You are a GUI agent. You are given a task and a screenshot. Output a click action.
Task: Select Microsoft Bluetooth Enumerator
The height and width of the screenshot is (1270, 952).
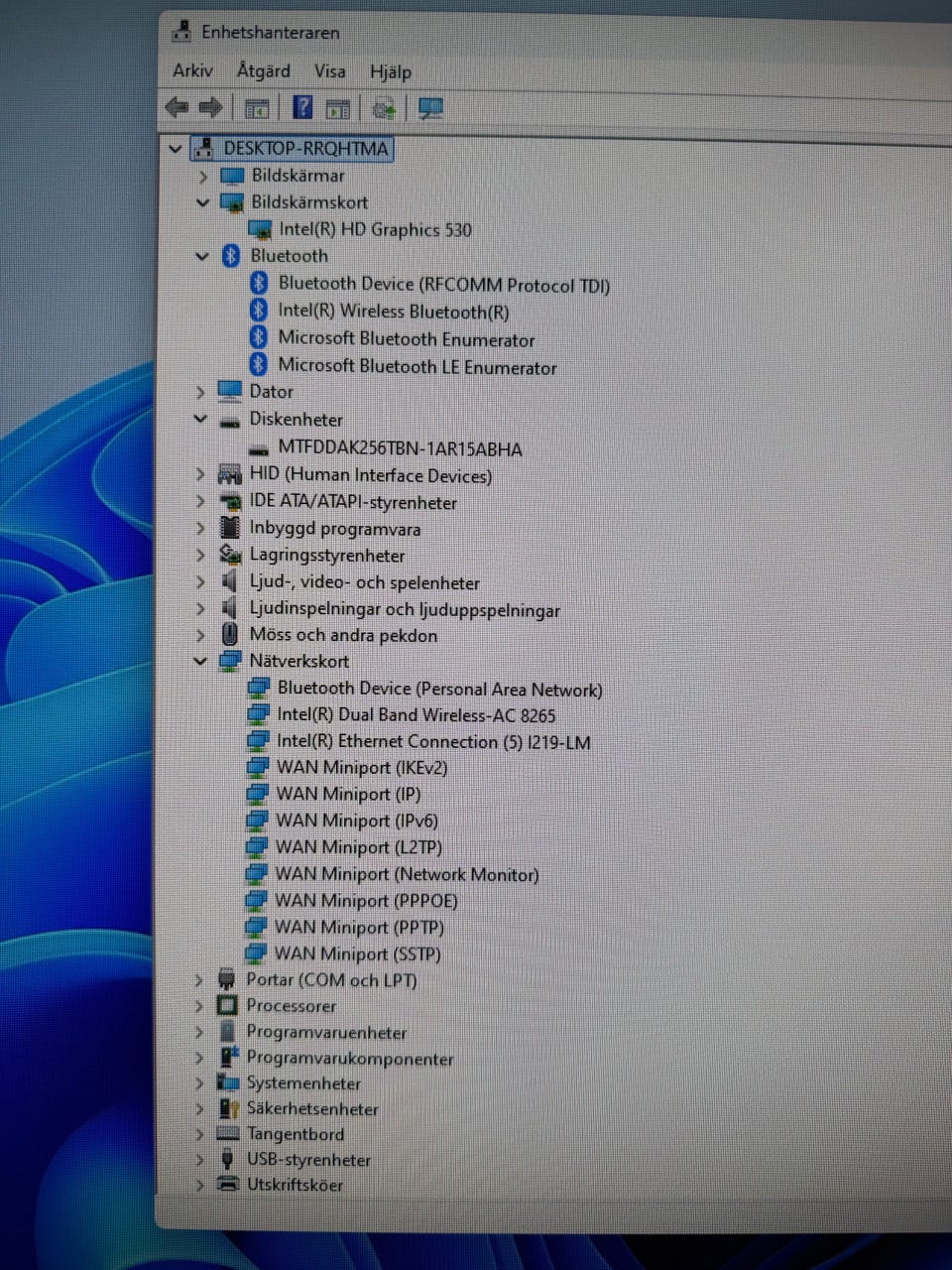tap(407, 339)
